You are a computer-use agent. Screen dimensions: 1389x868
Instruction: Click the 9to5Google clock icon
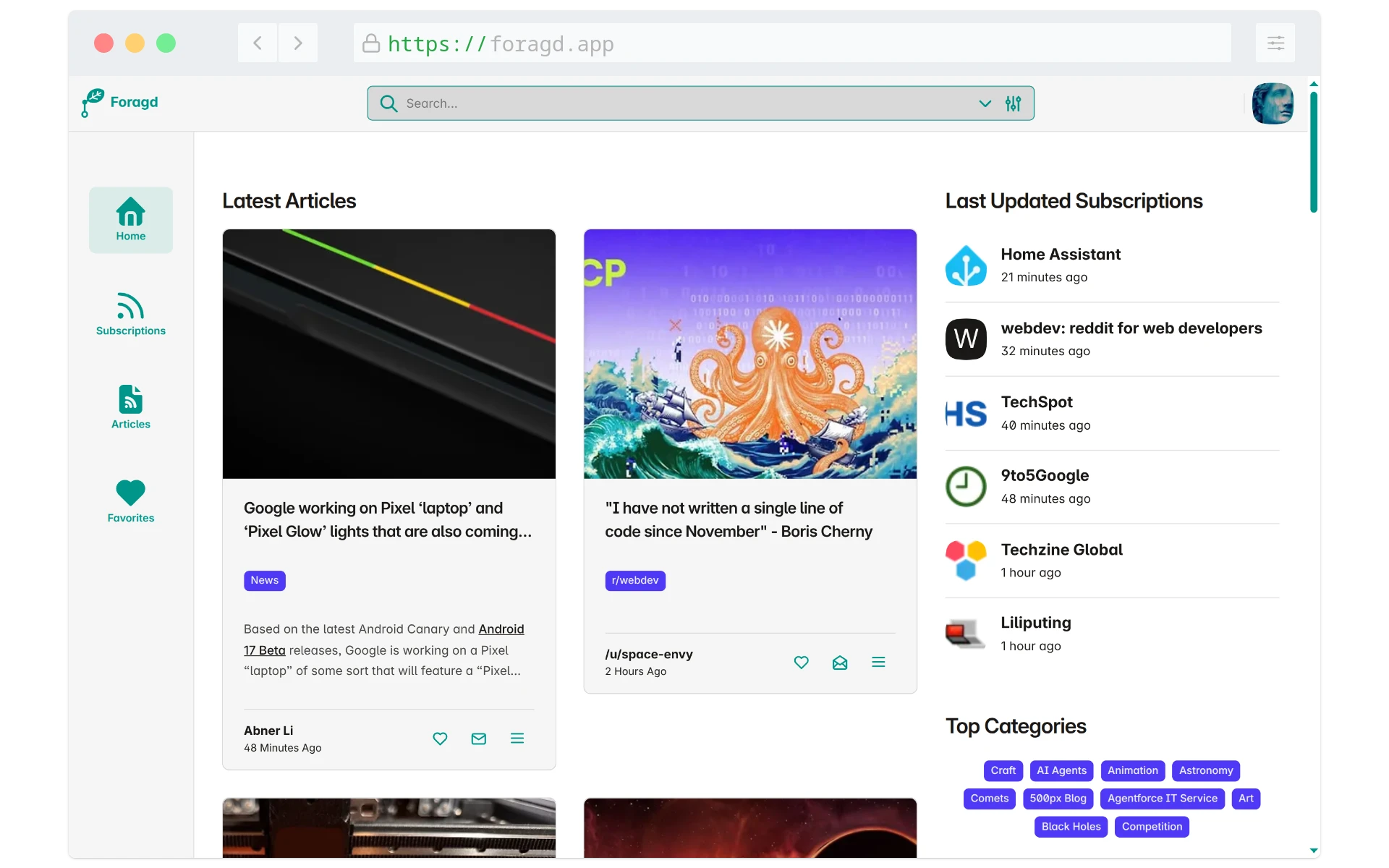[x=966, y=487]
